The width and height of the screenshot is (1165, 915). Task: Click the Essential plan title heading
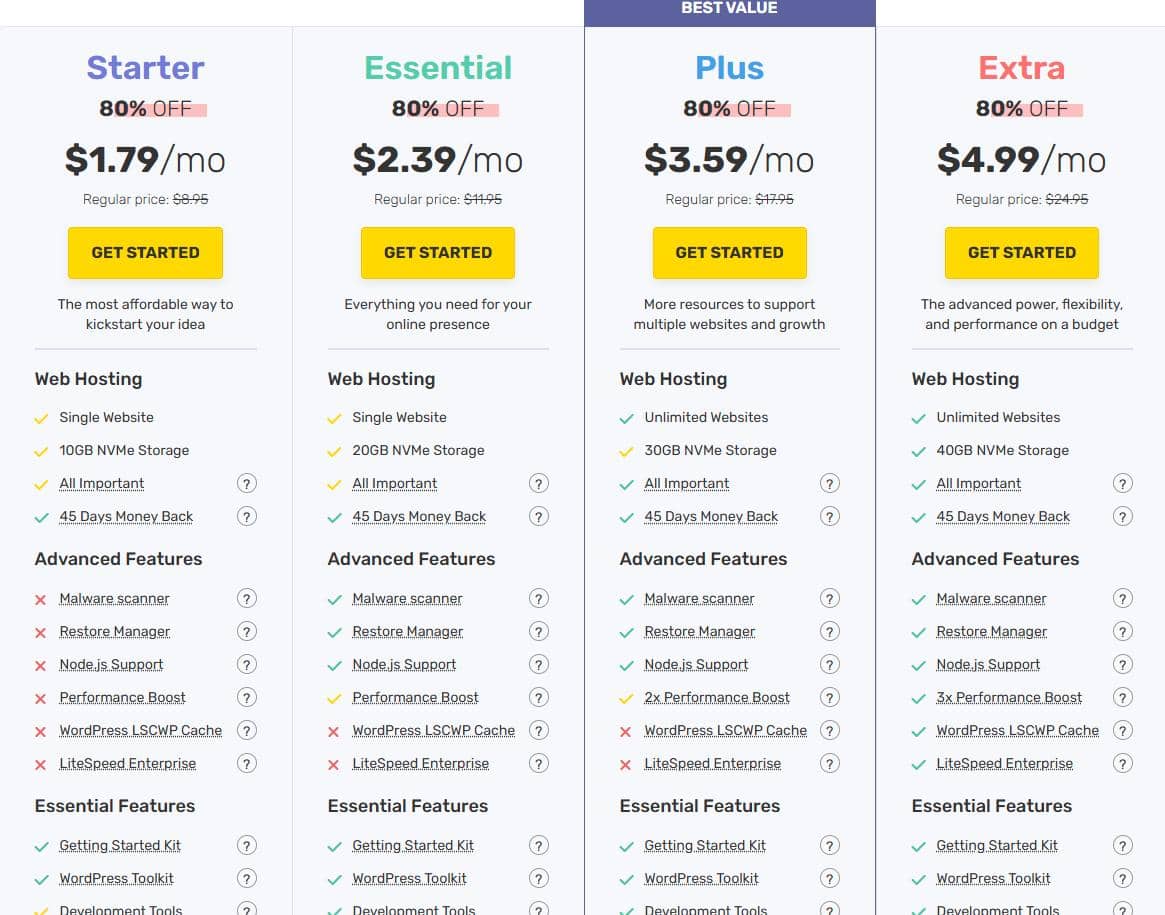coord(438,68)
